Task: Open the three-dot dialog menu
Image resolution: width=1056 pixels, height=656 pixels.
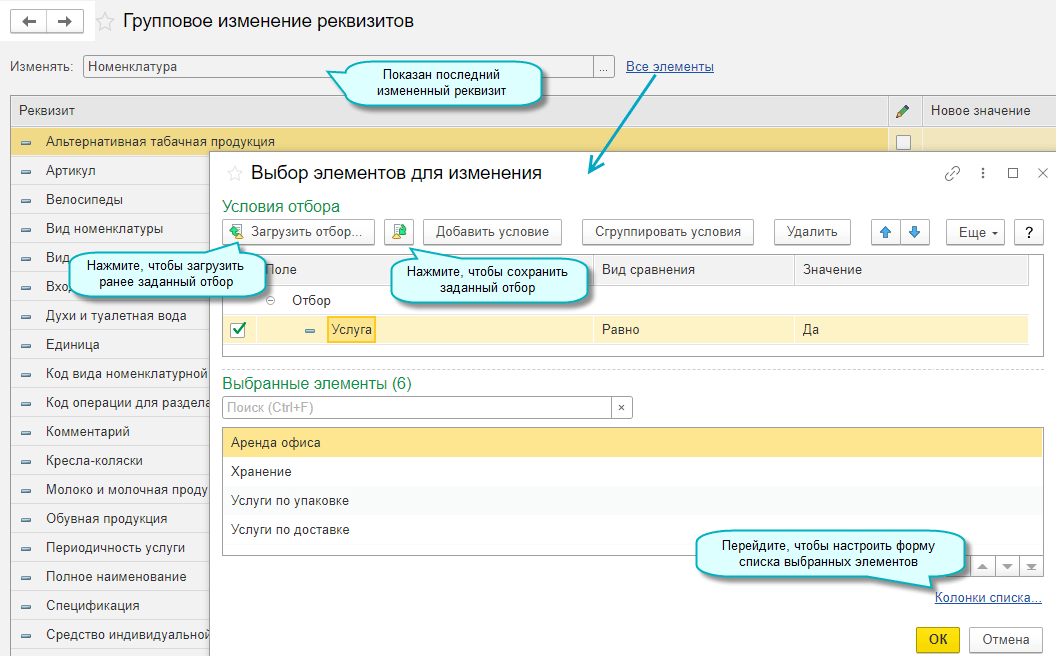Action: point(983,173)
